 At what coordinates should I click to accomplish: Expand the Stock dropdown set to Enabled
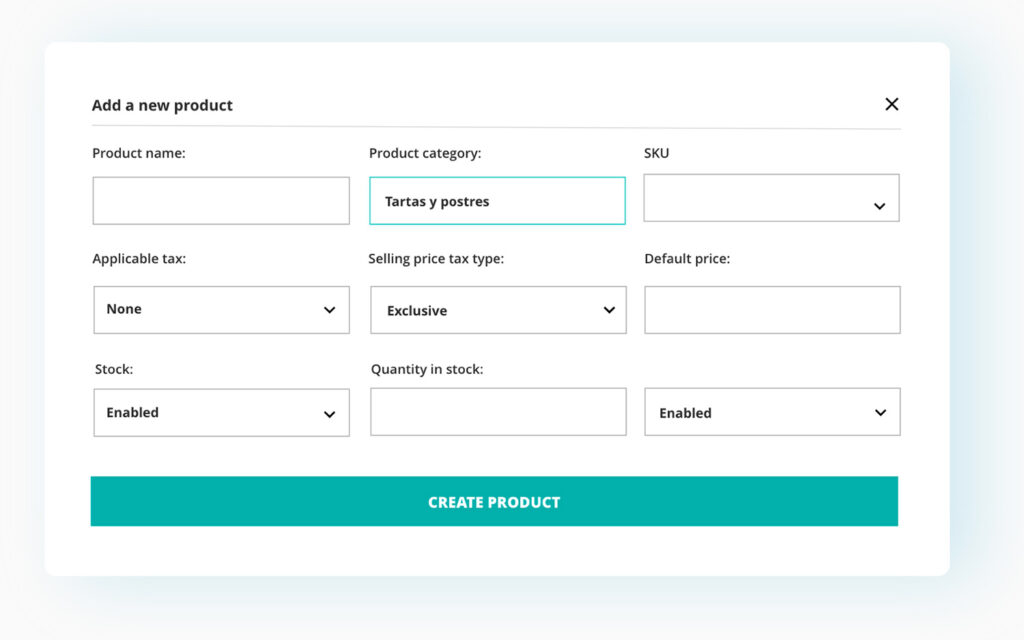coord(221,413)
